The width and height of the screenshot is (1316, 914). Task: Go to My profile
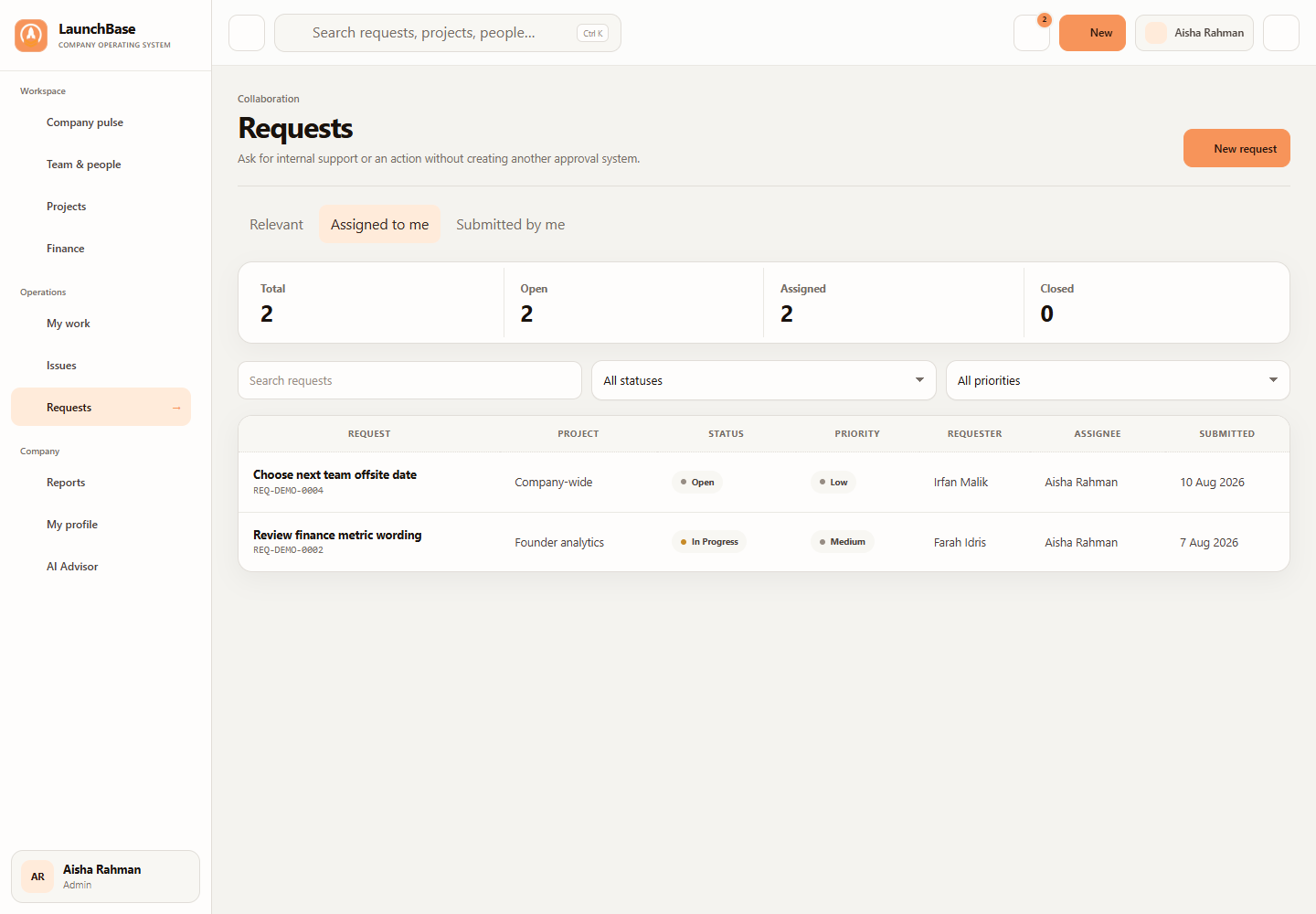[101, 525]
